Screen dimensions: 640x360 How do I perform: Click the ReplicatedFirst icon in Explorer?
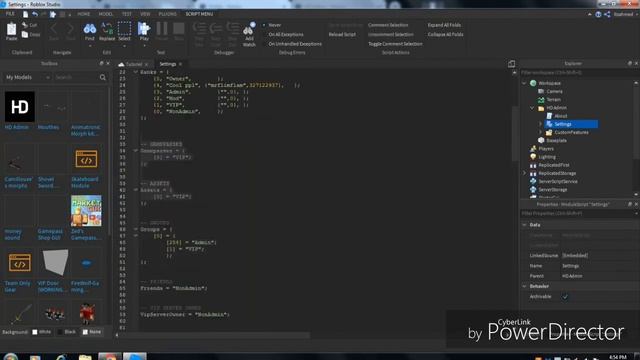point(533,165)
